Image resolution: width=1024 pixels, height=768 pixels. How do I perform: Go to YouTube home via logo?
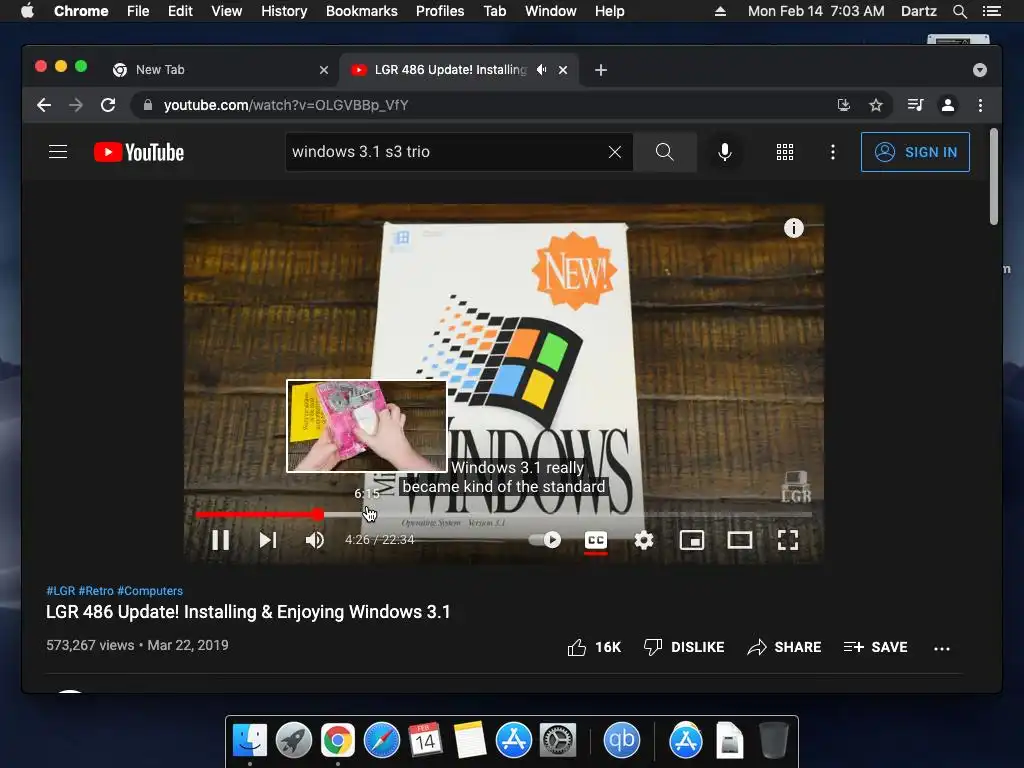139,152
